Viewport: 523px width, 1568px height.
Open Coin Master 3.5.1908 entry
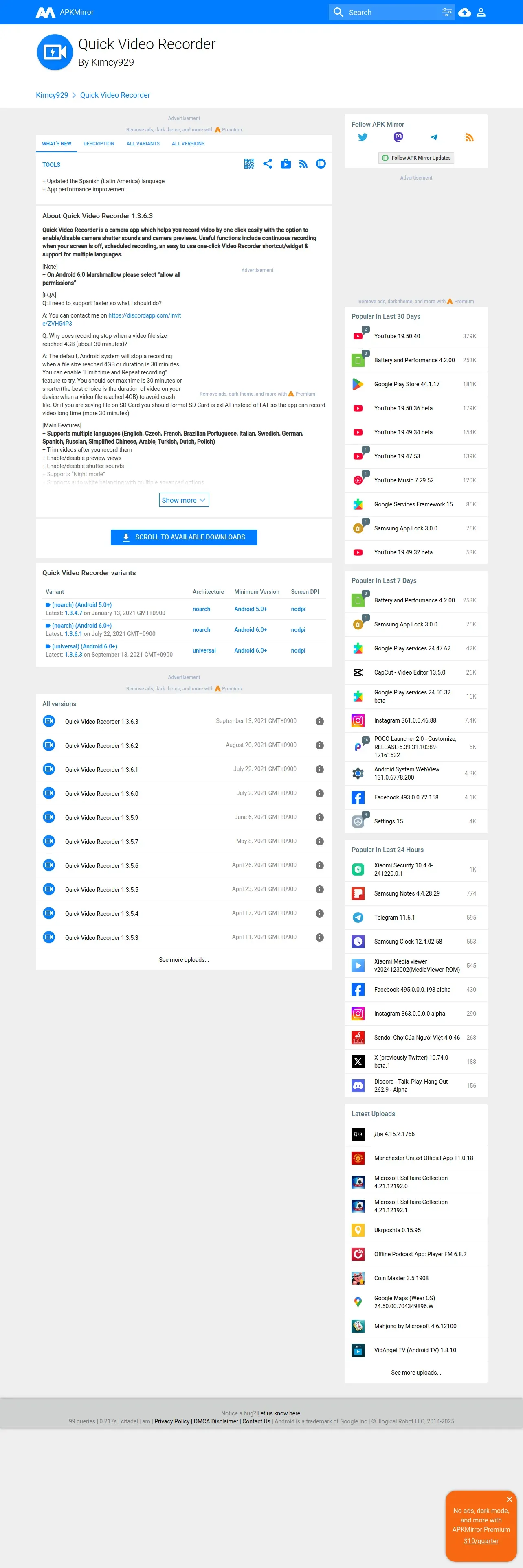401,1278
